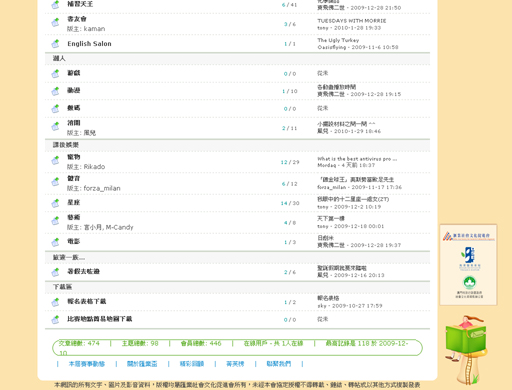Image resolution: width=512 pixels, height=390 pixels.
Task: Open poster Mordaq's profile
Action: [327, 165]
